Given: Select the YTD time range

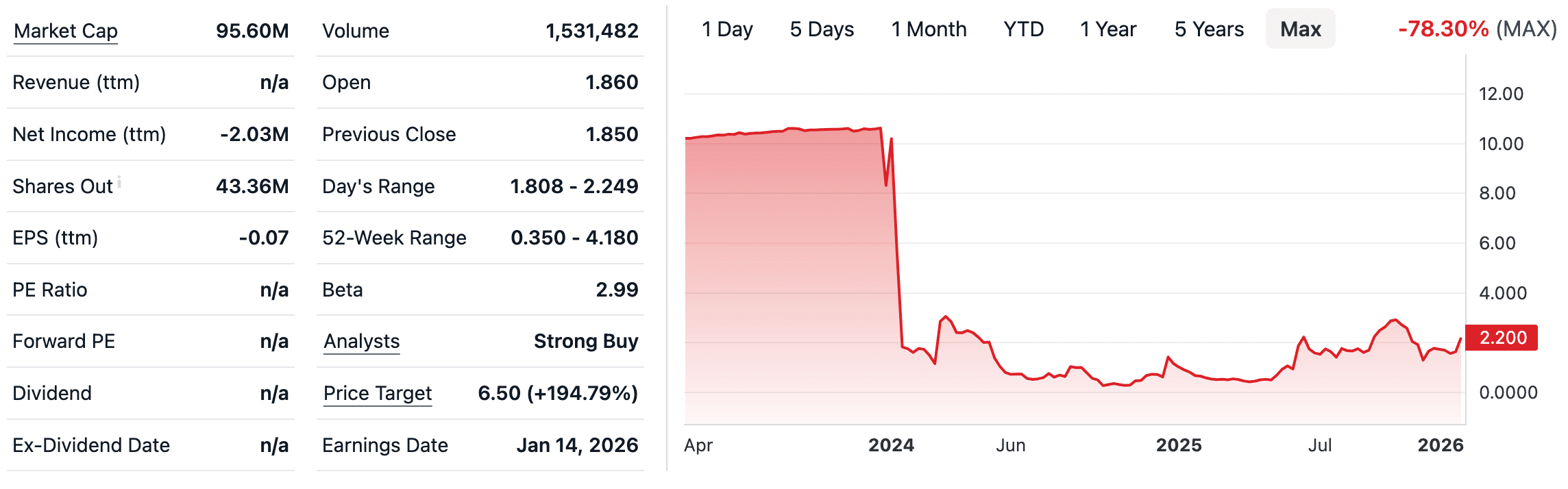Looking at the screenshot, I should click(1024, 29).
